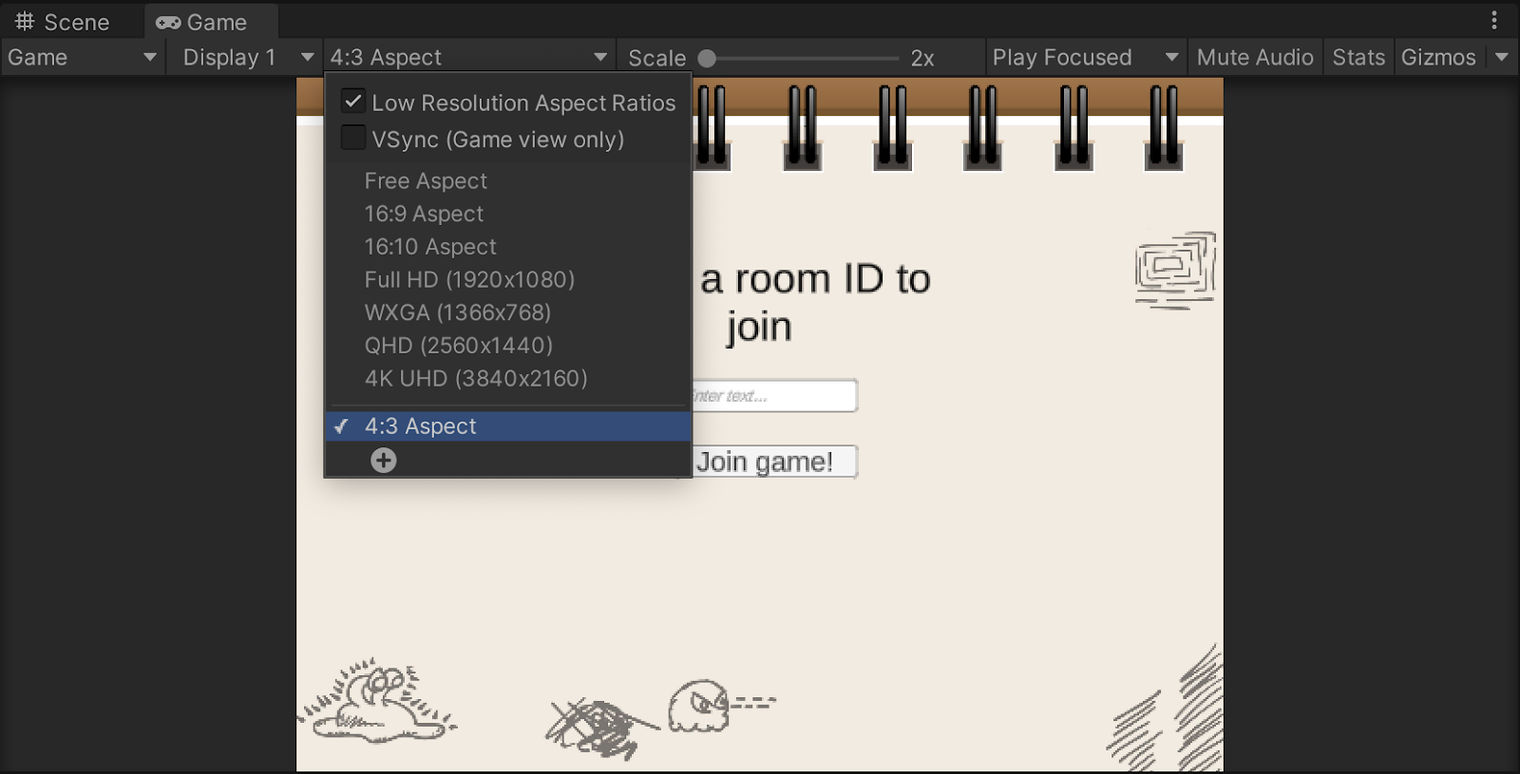The width and height of the screenshot is (1520, 774).
Task: Open the Play Focused dropdown
Action: (x=1085, y=57)
